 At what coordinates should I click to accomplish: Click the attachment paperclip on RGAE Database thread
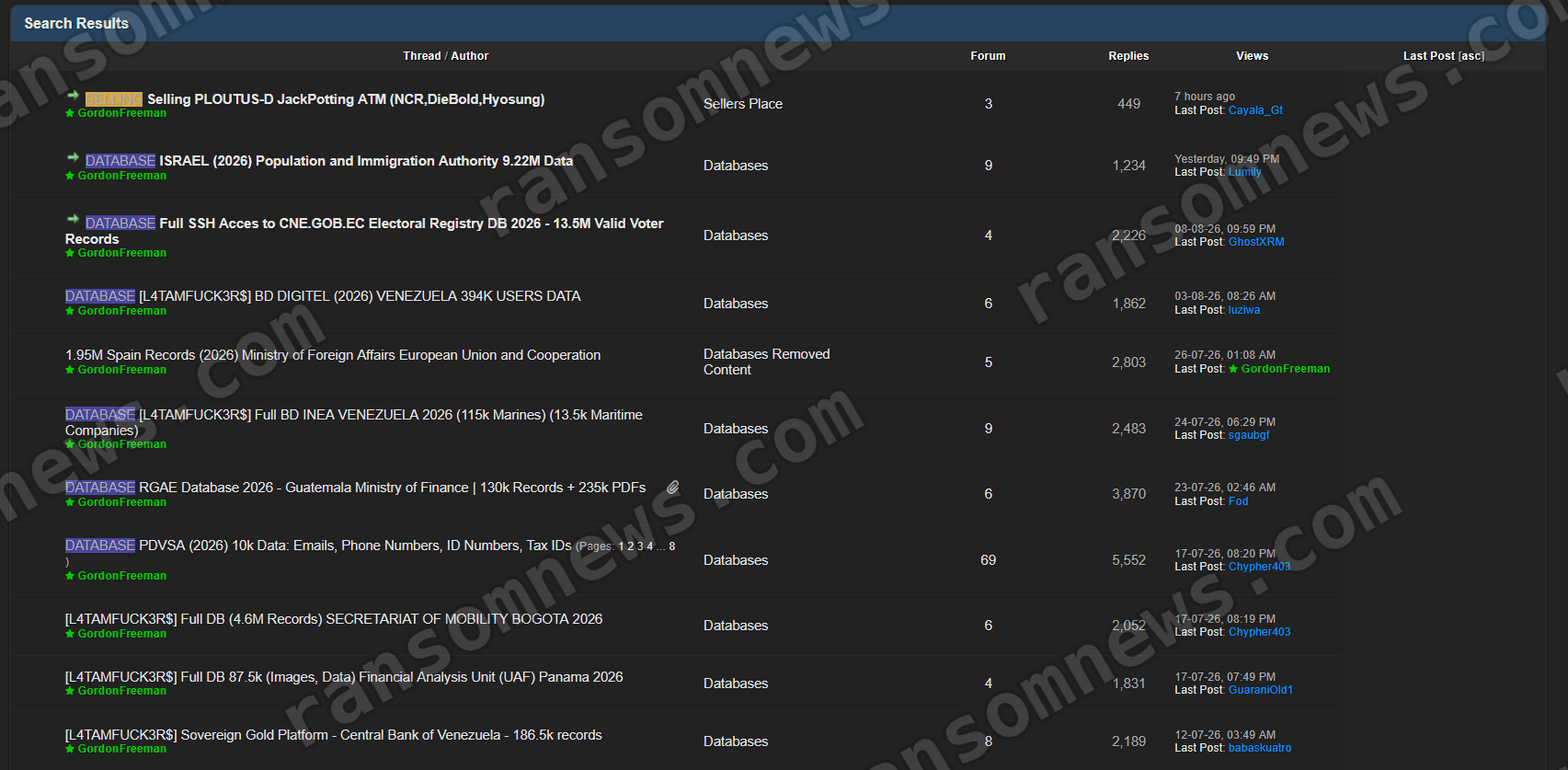click(673, 488)
